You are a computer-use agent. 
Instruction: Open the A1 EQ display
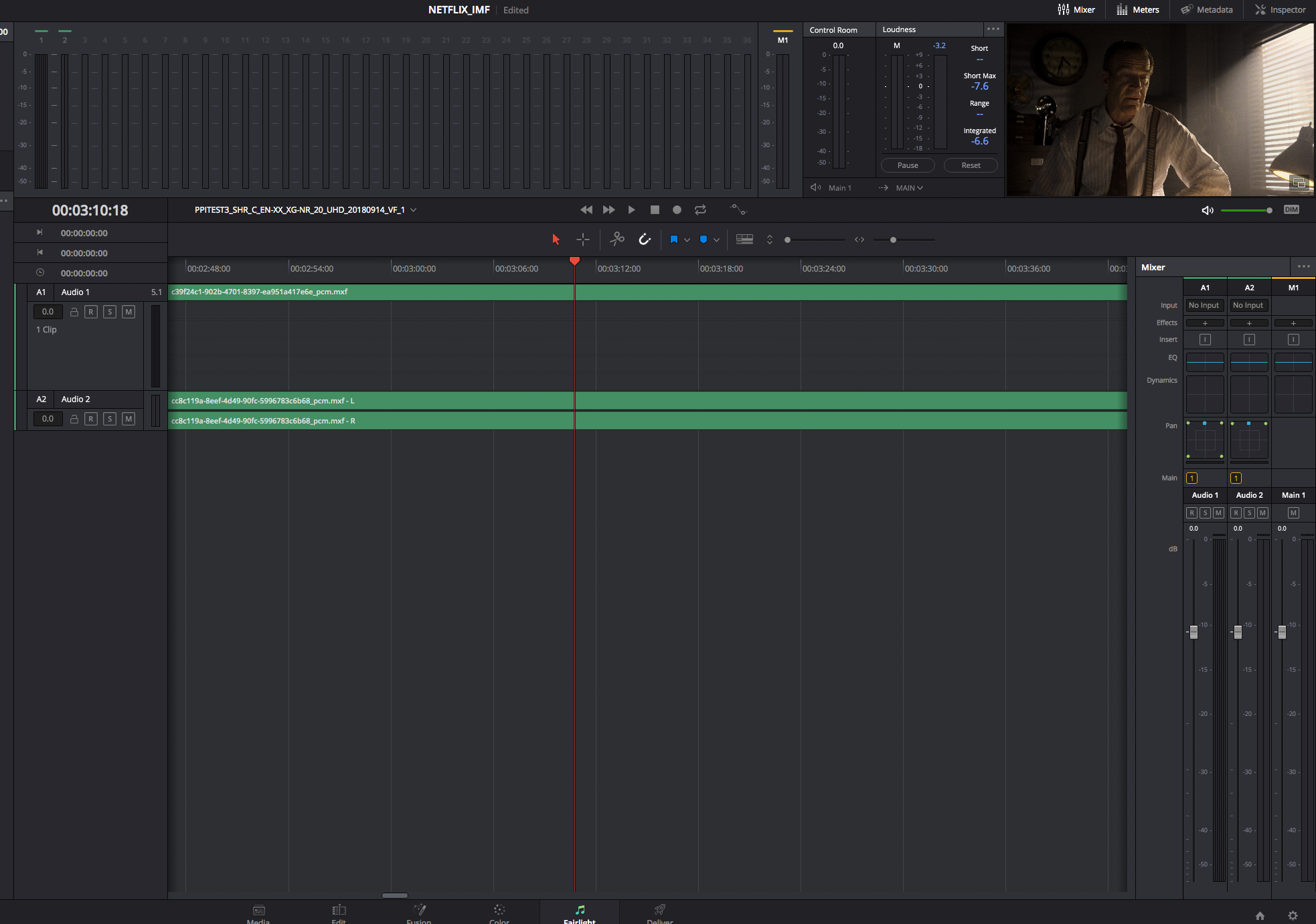tap(1205, 362)
